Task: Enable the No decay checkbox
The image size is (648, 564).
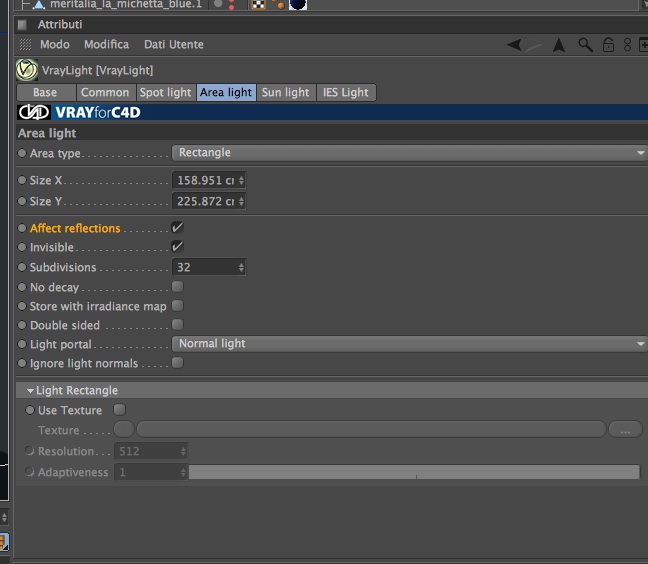Action: click(177, 286)
